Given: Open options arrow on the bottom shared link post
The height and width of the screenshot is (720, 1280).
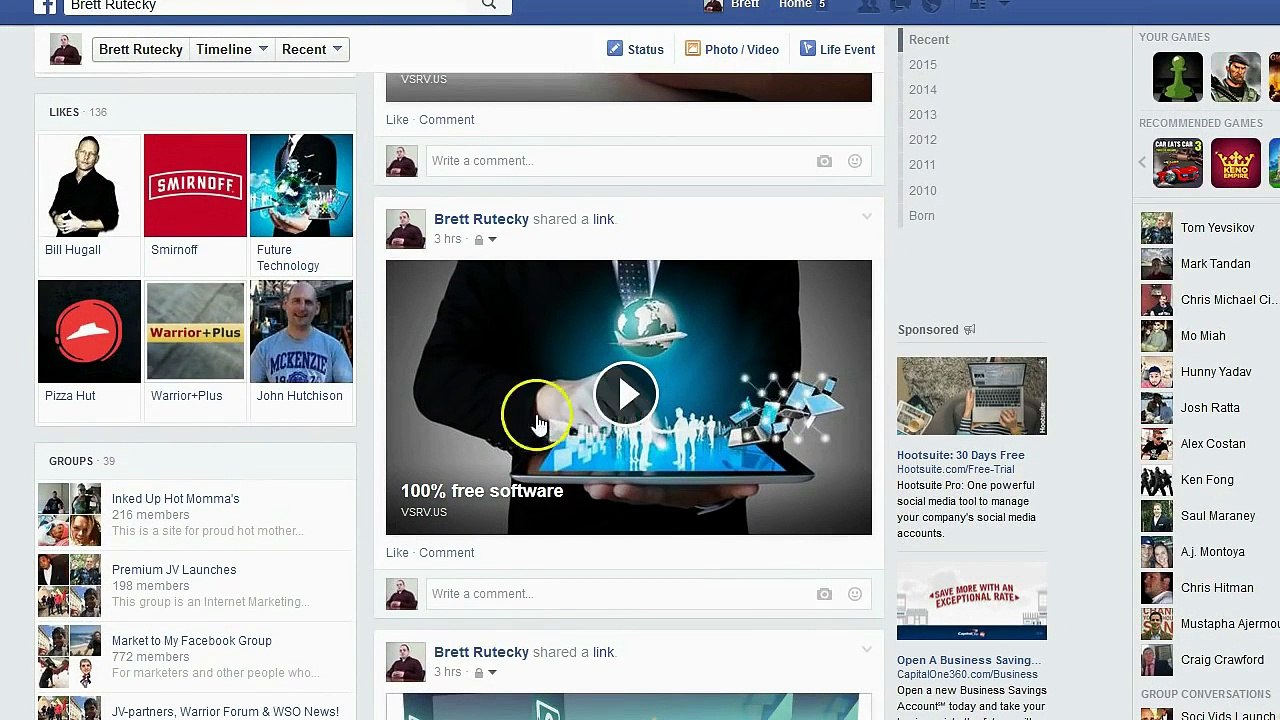Looking at the screenshot, I should (867, 650).
